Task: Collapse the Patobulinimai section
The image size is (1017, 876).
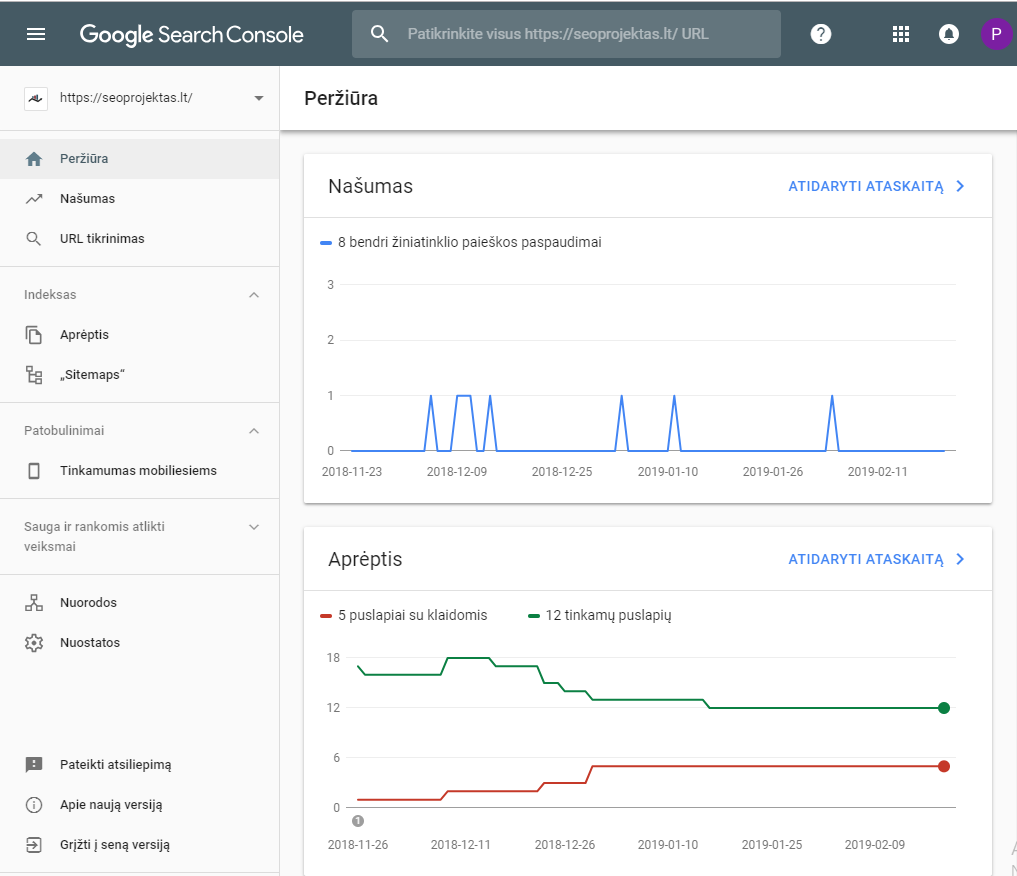Action: tap(254, 431)
